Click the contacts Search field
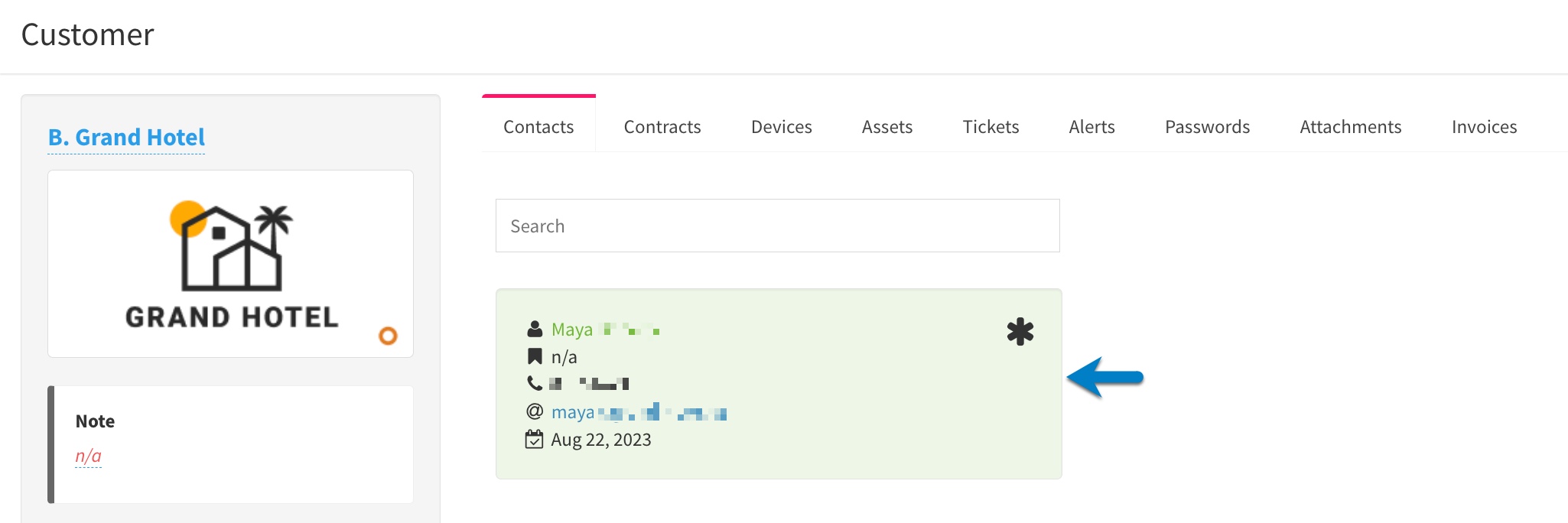 [778, 226]
